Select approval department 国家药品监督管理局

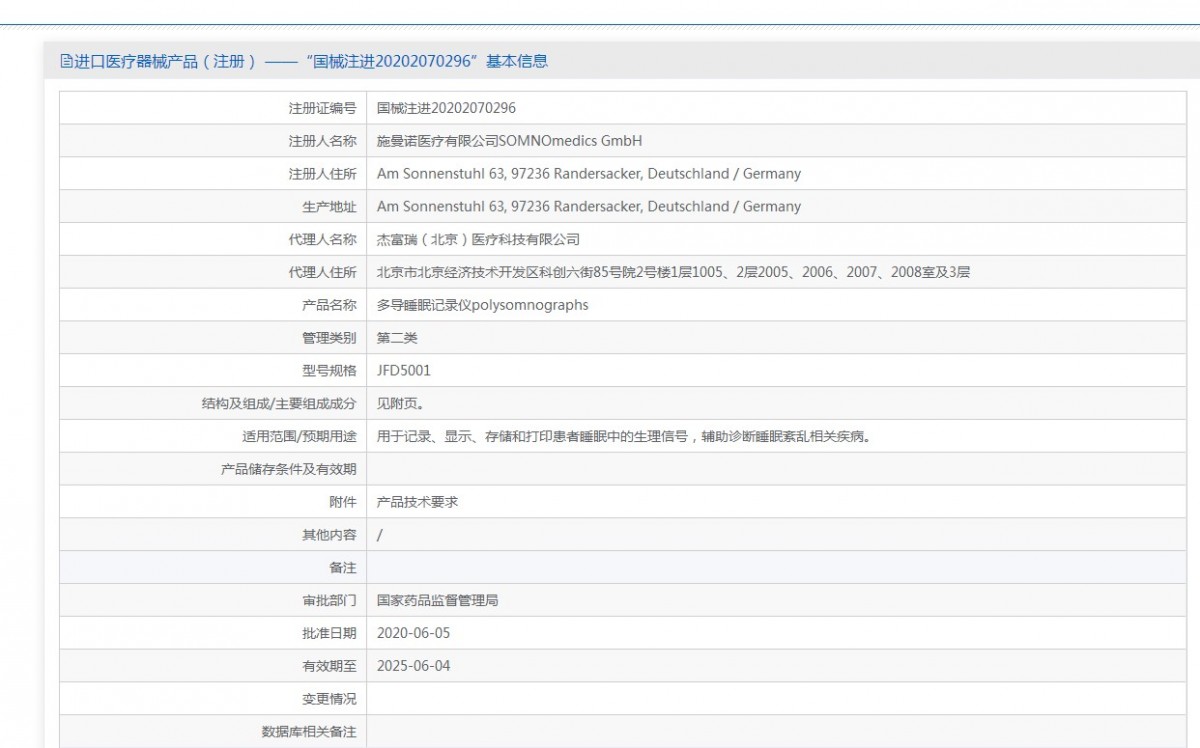437,601
